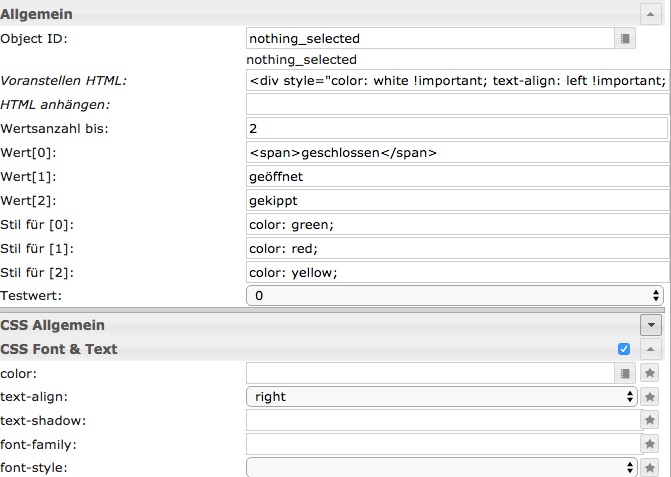Click the star icon next to font-style
The height and width of the screenshot is (477, 671).
point(650,467)
